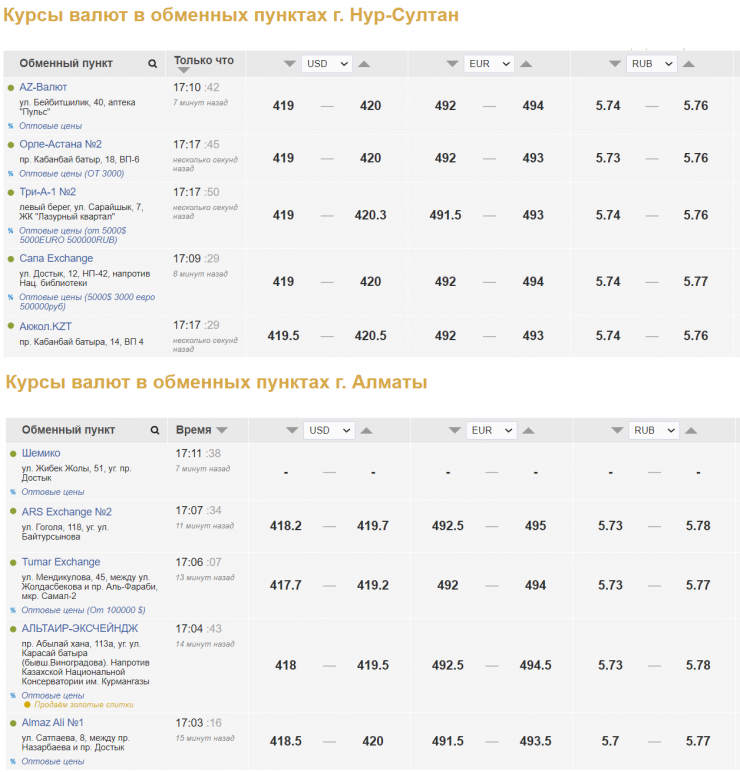Expand USD currency dropdown in Almaty table
The width and height of the screenshot is (740, 772).
(329, 431)
